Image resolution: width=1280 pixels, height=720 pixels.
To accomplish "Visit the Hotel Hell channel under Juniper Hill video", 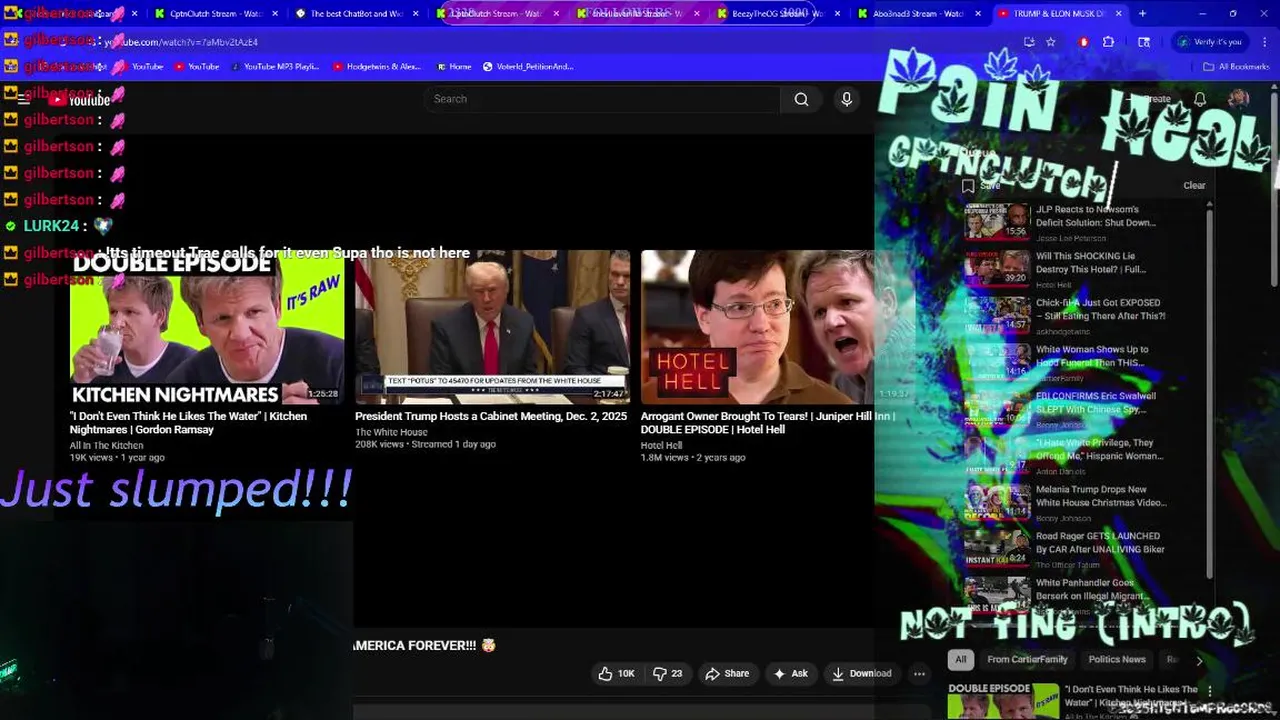I will 661,445.
